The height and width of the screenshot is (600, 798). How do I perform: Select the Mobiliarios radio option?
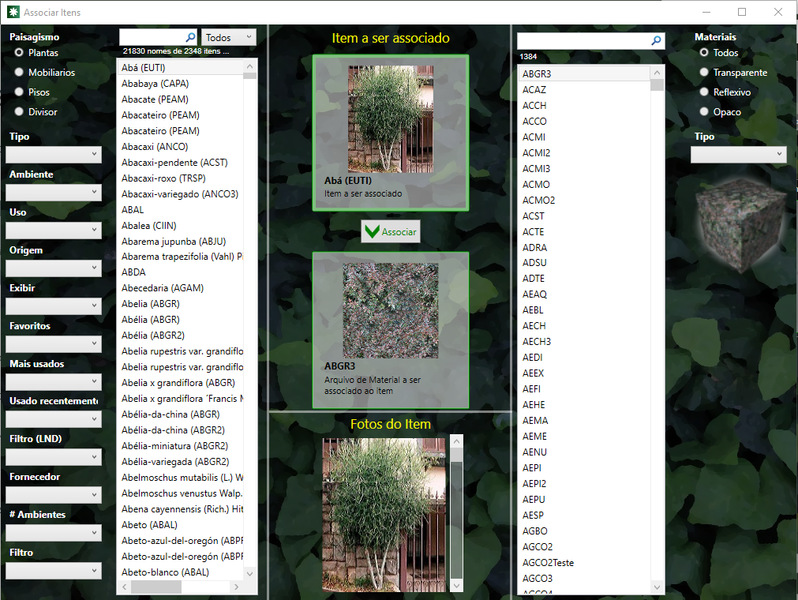tap(19, 72)
